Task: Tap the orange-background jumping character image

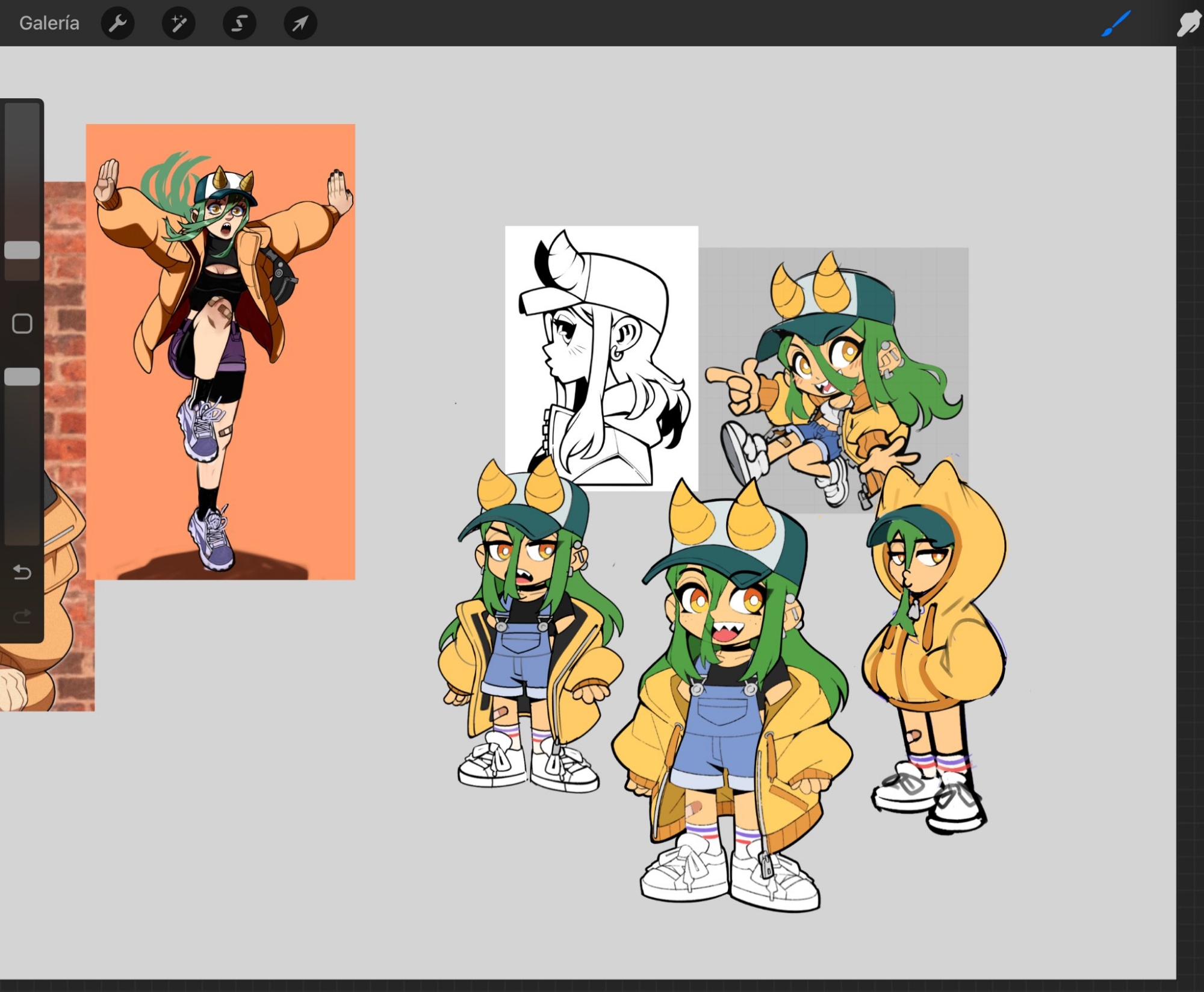Action: click(220, 352)
